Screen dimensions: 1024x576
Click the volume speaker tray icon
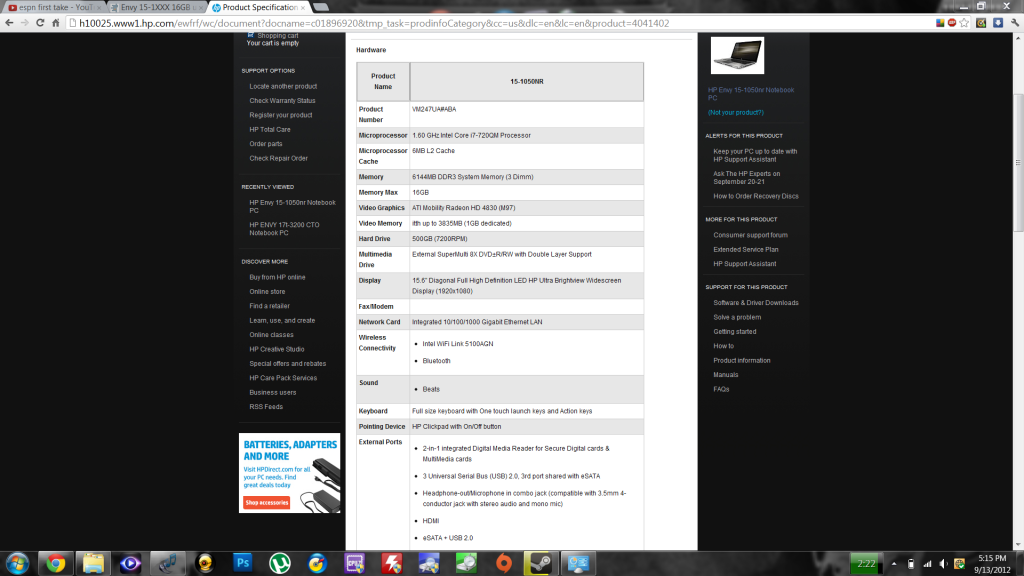pos(943,564)
